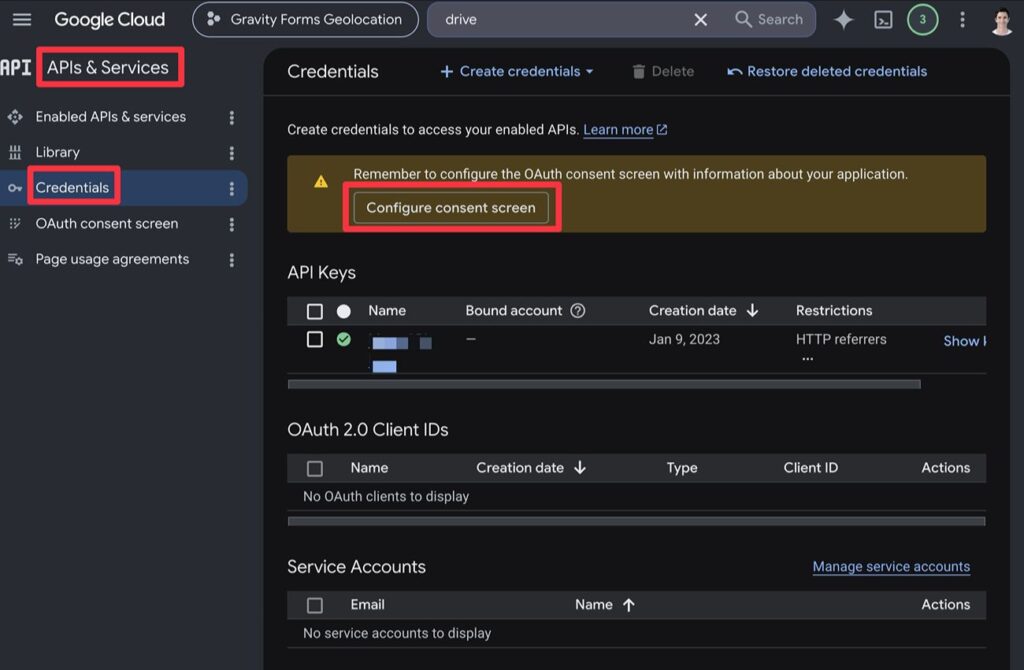The image size is (1024, 670).
Task: Open more options for Page usage agreements
Action: tap(231, 260)
